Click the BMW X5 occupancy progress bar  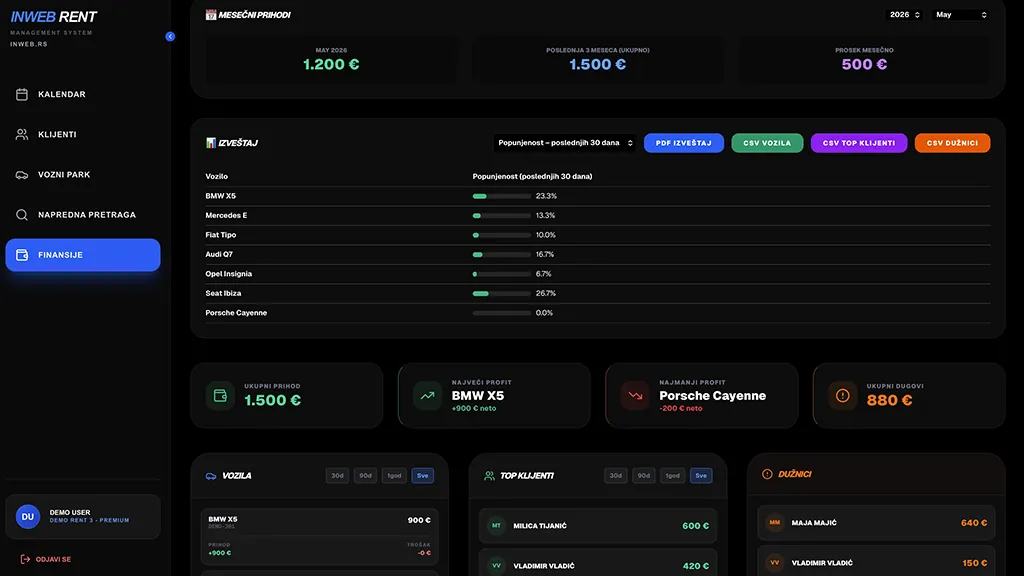[502, 196]
